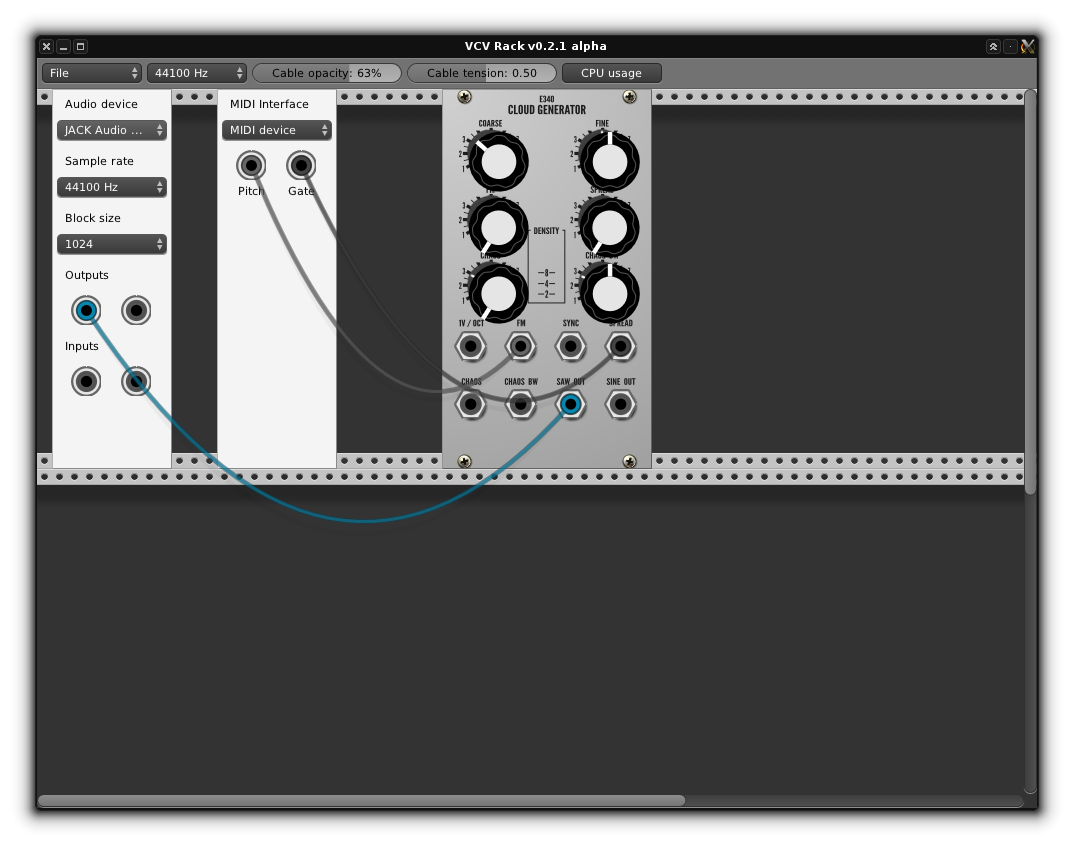The width and height of the screenshot is (1074, 846).
Task: Click the CLOUD GENERATOR module title
Action: click(x=547, y=110)
